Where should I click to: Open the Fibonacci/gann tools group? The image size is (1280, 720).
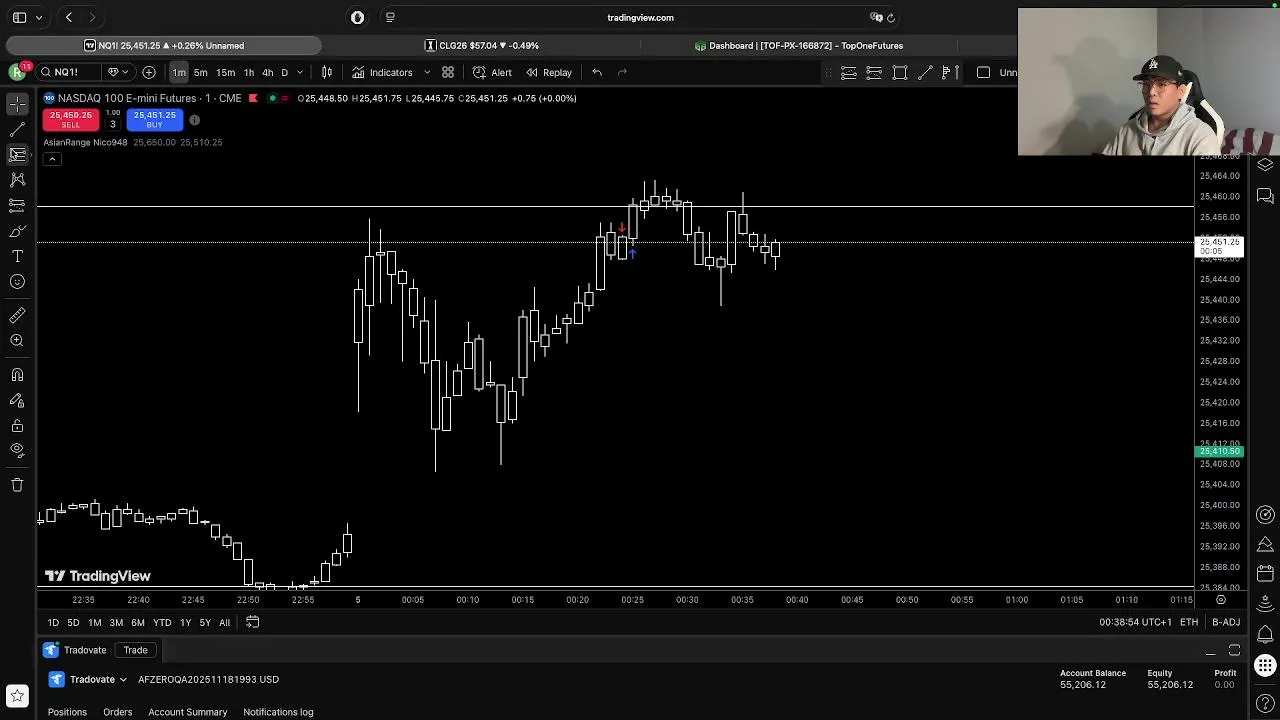tap(17, 154)
